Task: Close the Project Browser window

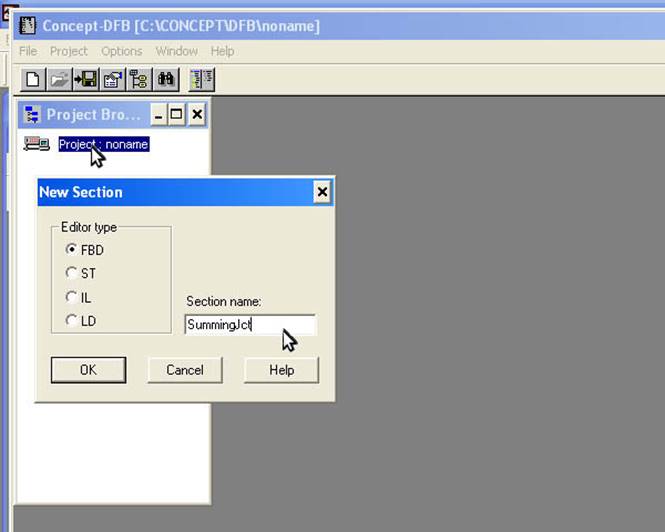Action: click(197, 115)
